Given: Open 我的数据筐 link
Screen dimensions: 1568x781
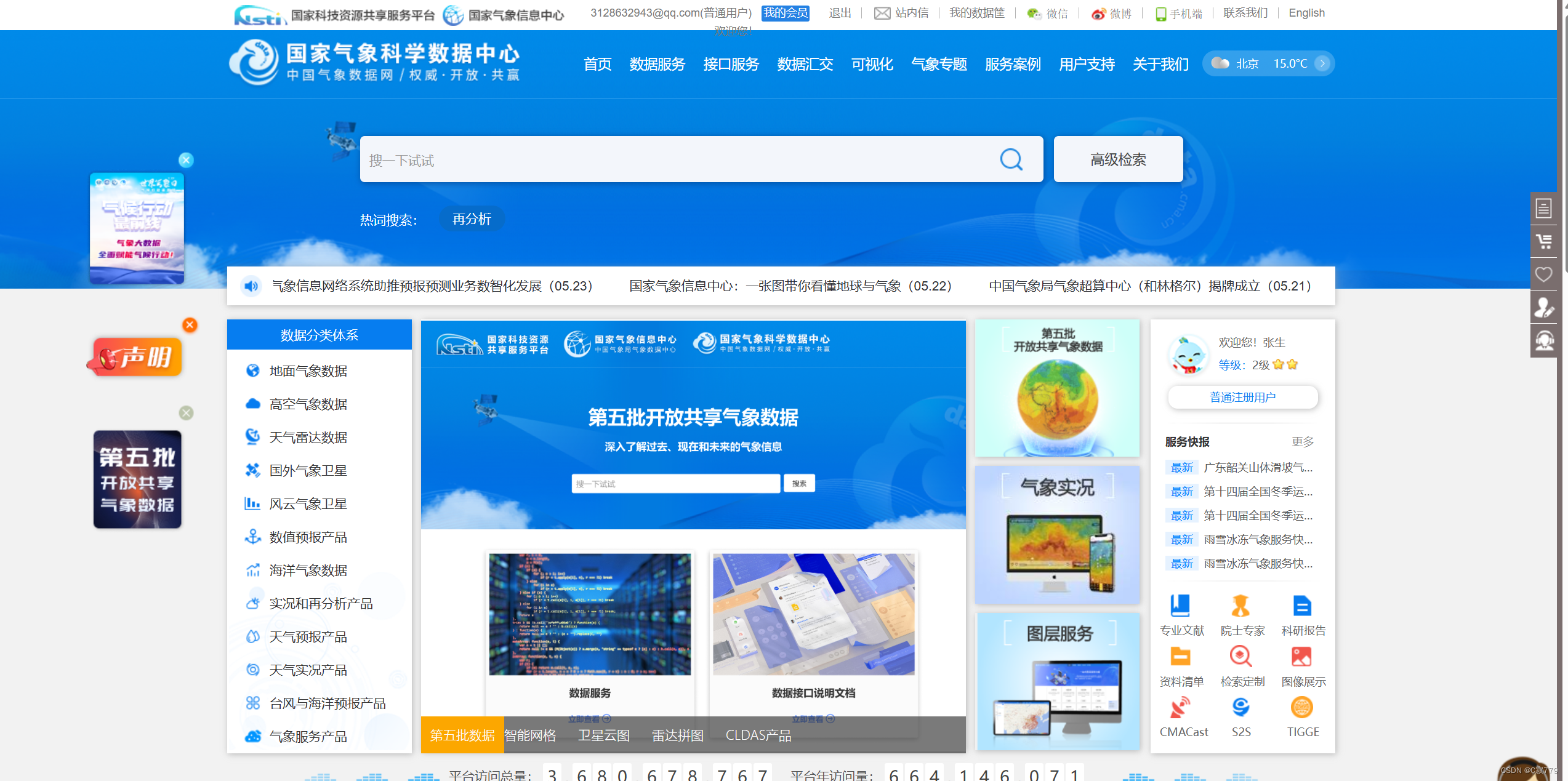Looking at the screenshot, I should coord(976,13).
